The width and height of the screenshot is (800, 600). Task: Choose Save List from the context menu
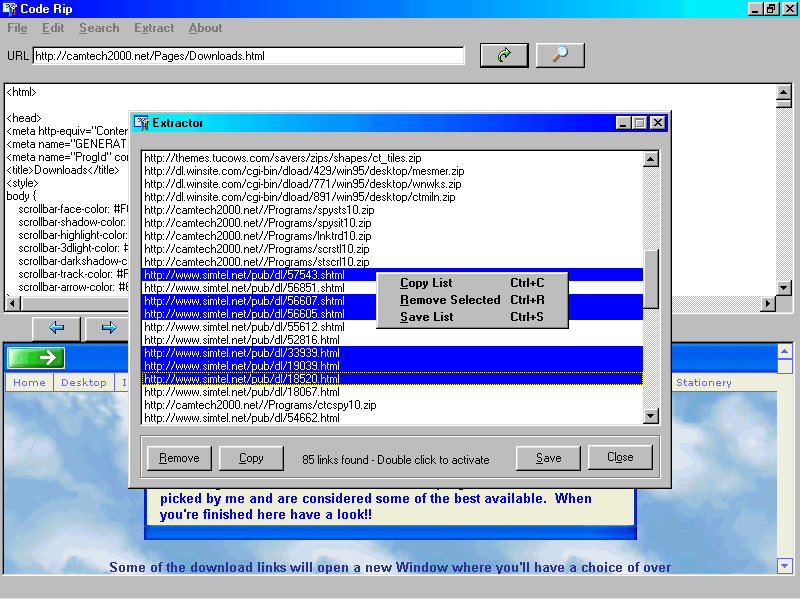[x=472, y=317]
